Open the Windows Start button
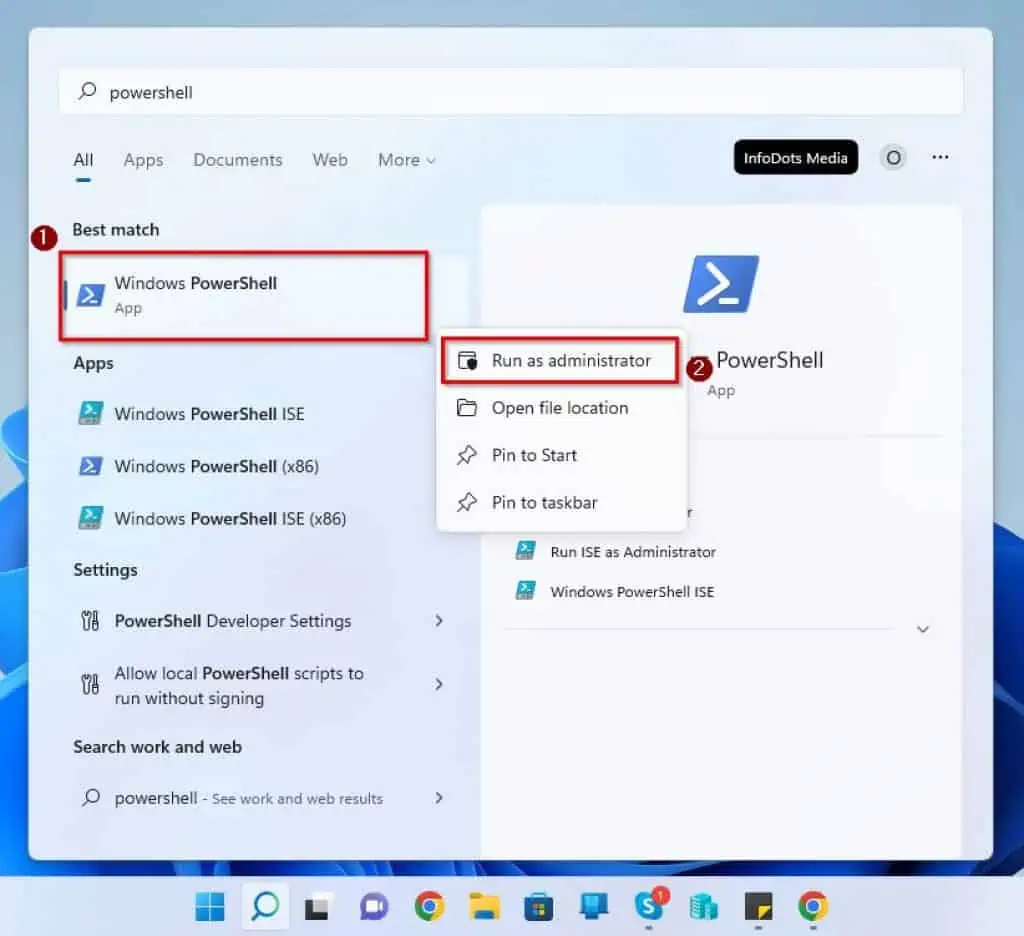1024x936 pixels. 210,907
